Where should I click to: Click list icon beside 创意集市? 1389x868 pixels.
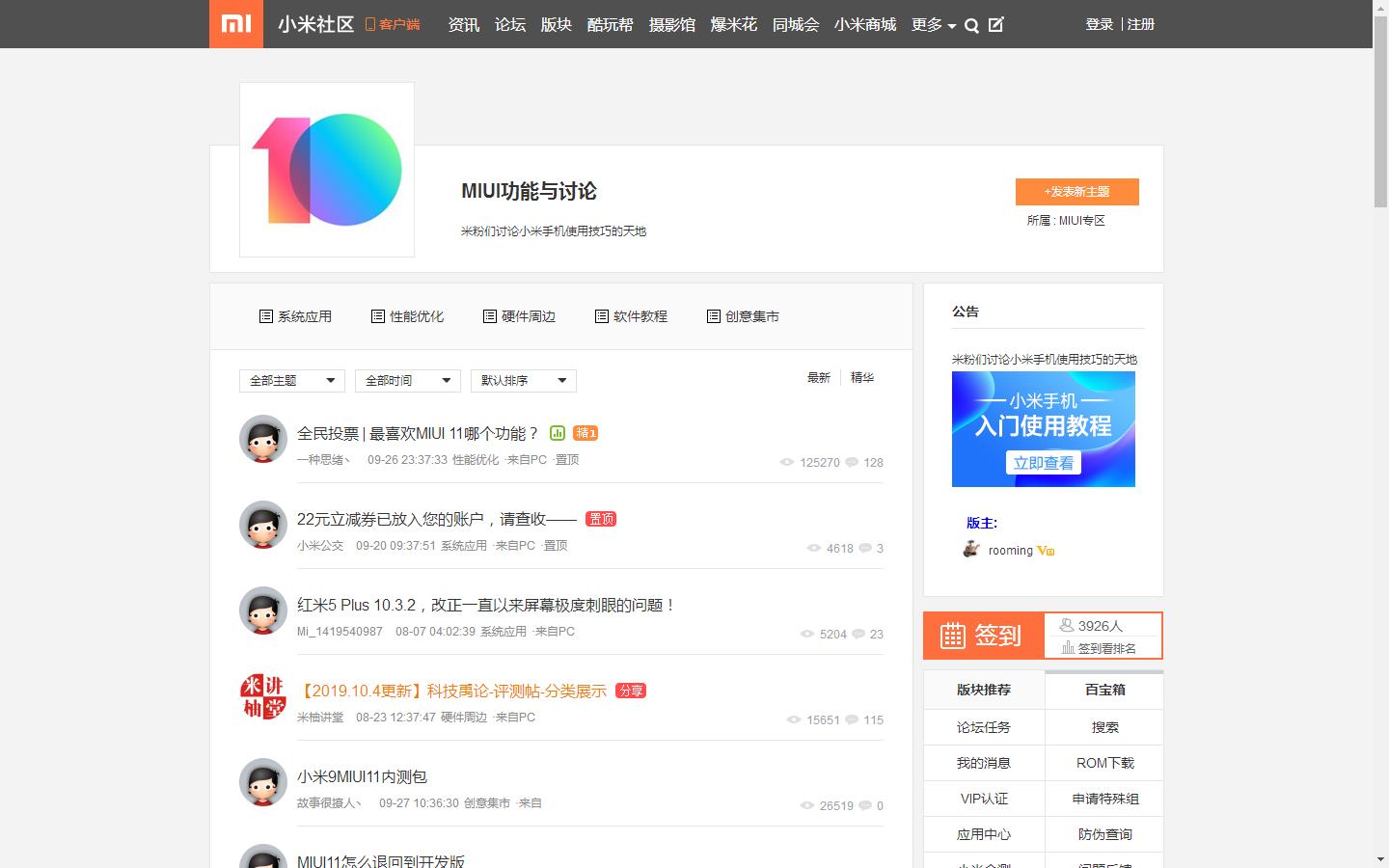tap(713, 316)
